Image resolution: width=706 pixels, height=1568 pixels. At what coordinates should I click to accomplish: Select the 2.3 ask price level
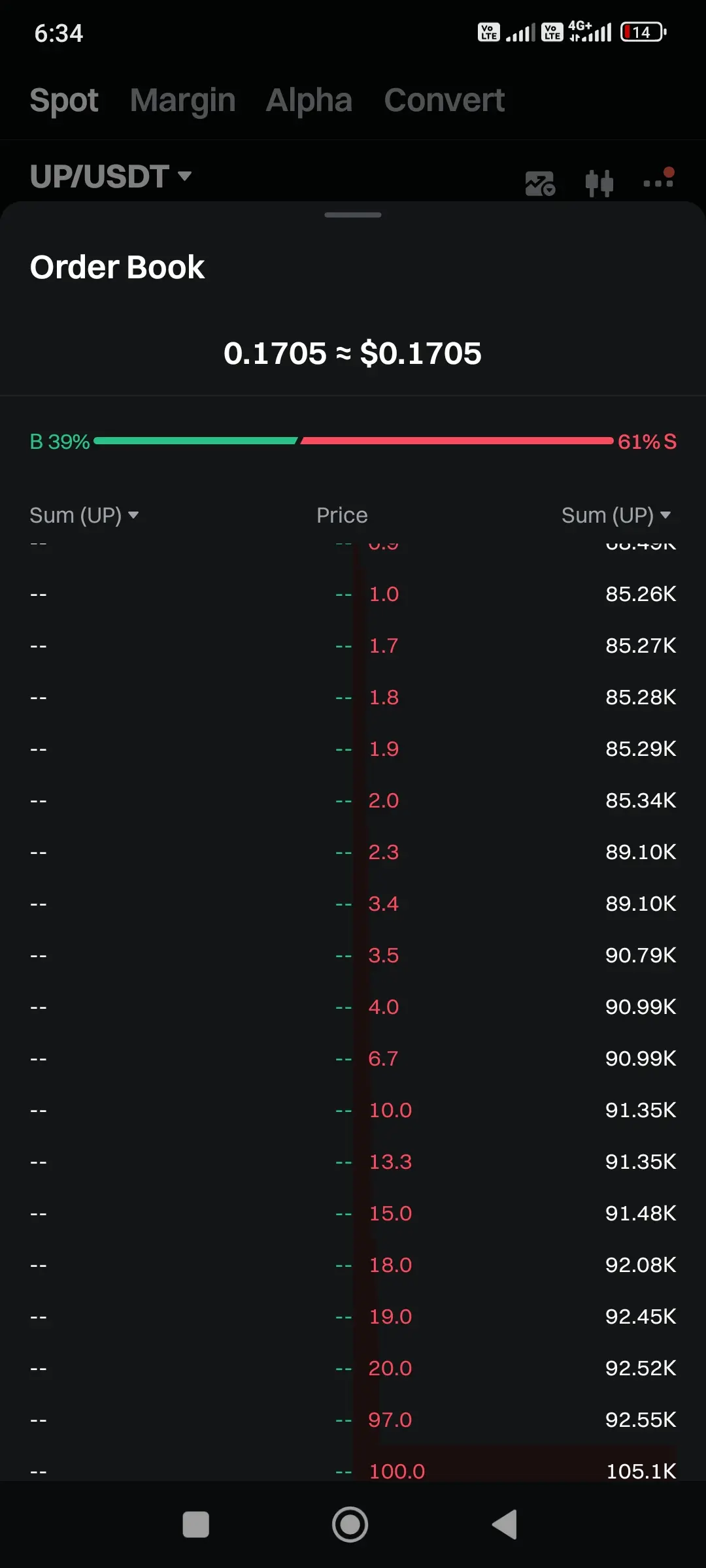[x=384, y=852]
